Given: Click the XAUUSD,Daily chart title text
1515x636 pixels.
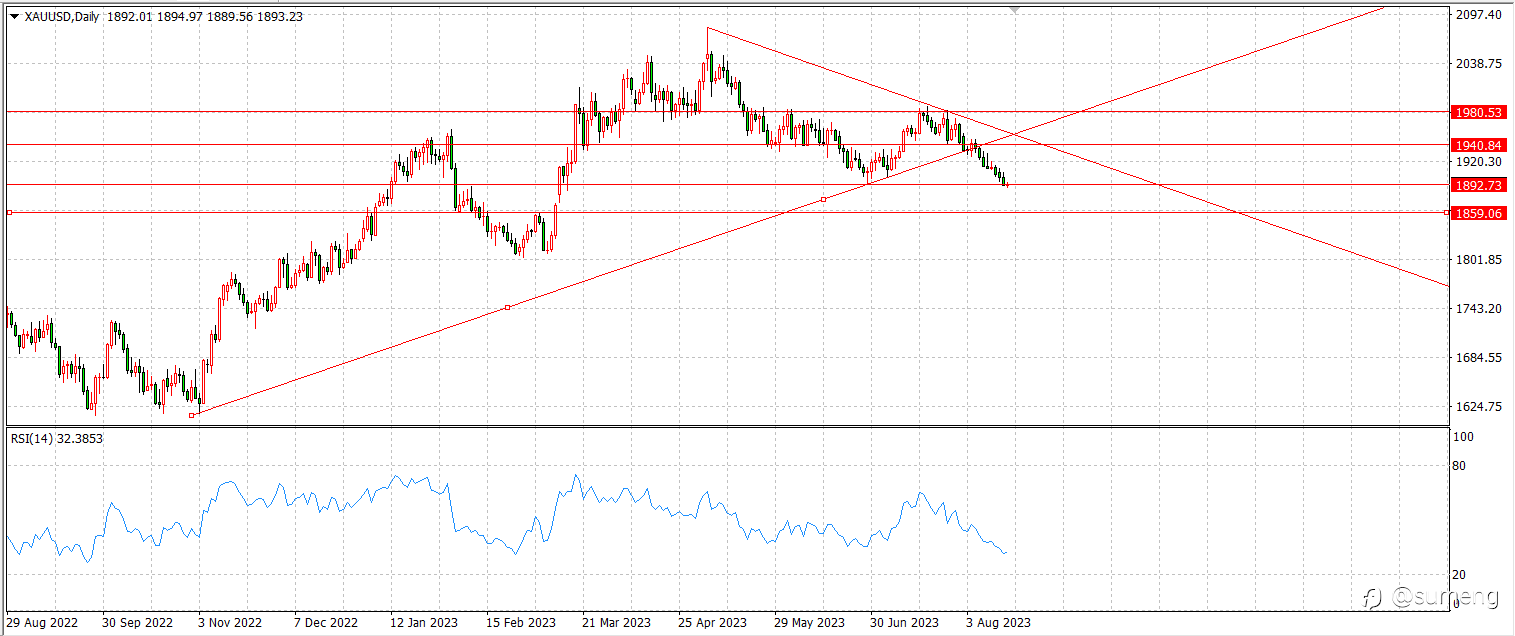Looking at the screenshot, I should coord(61,16).
